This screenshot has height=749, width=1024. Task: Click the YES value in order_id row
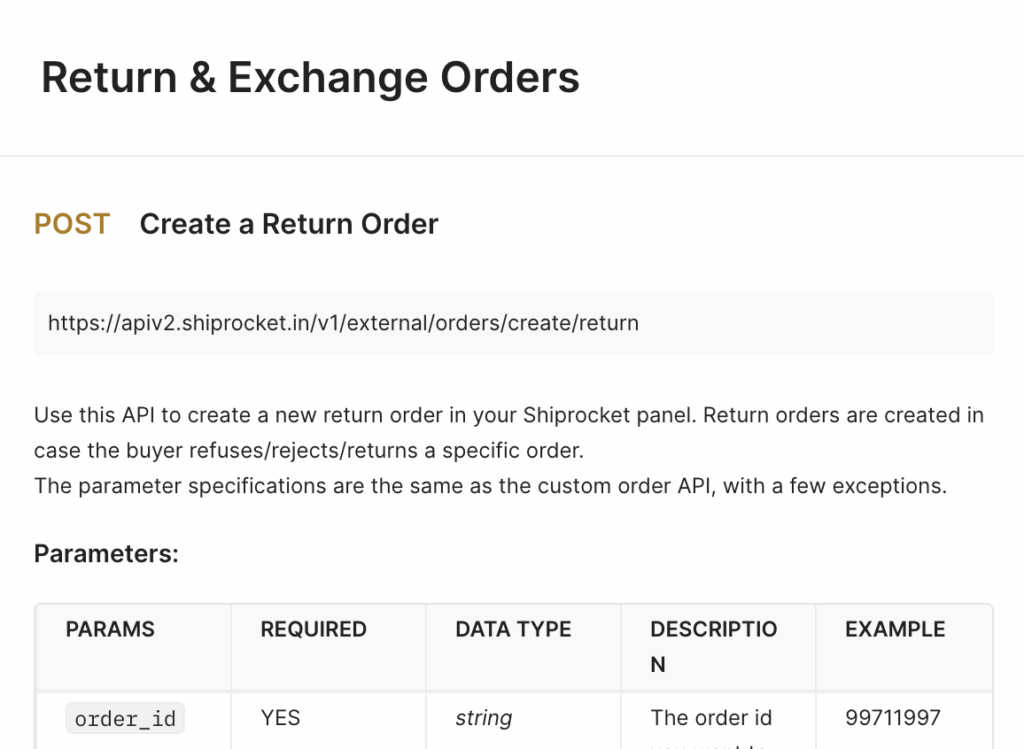[x=280, y=718]
